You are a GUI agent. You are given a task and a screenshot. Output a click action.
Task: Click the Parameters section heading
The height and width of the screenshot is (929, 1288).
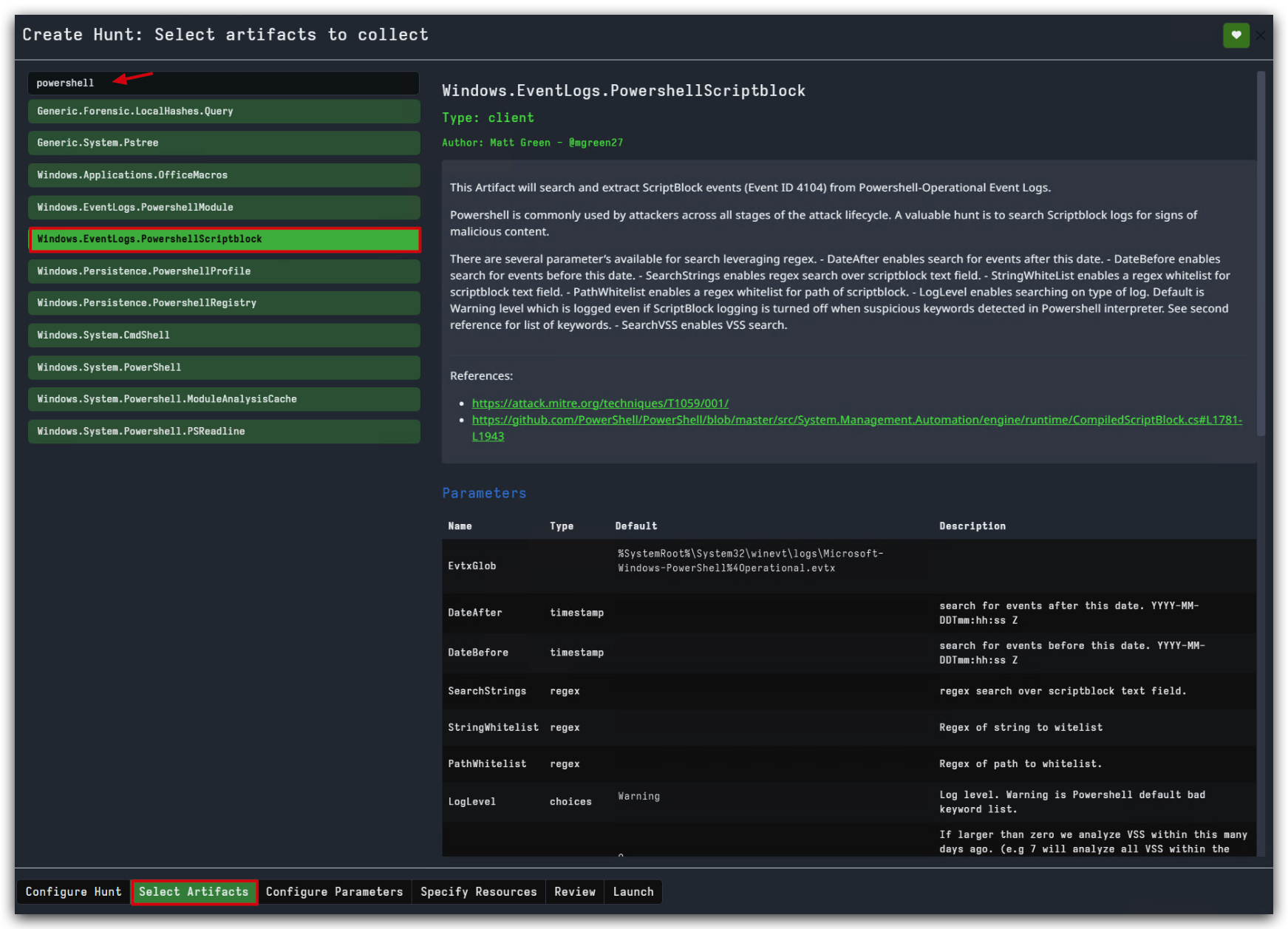click(484, 493)
